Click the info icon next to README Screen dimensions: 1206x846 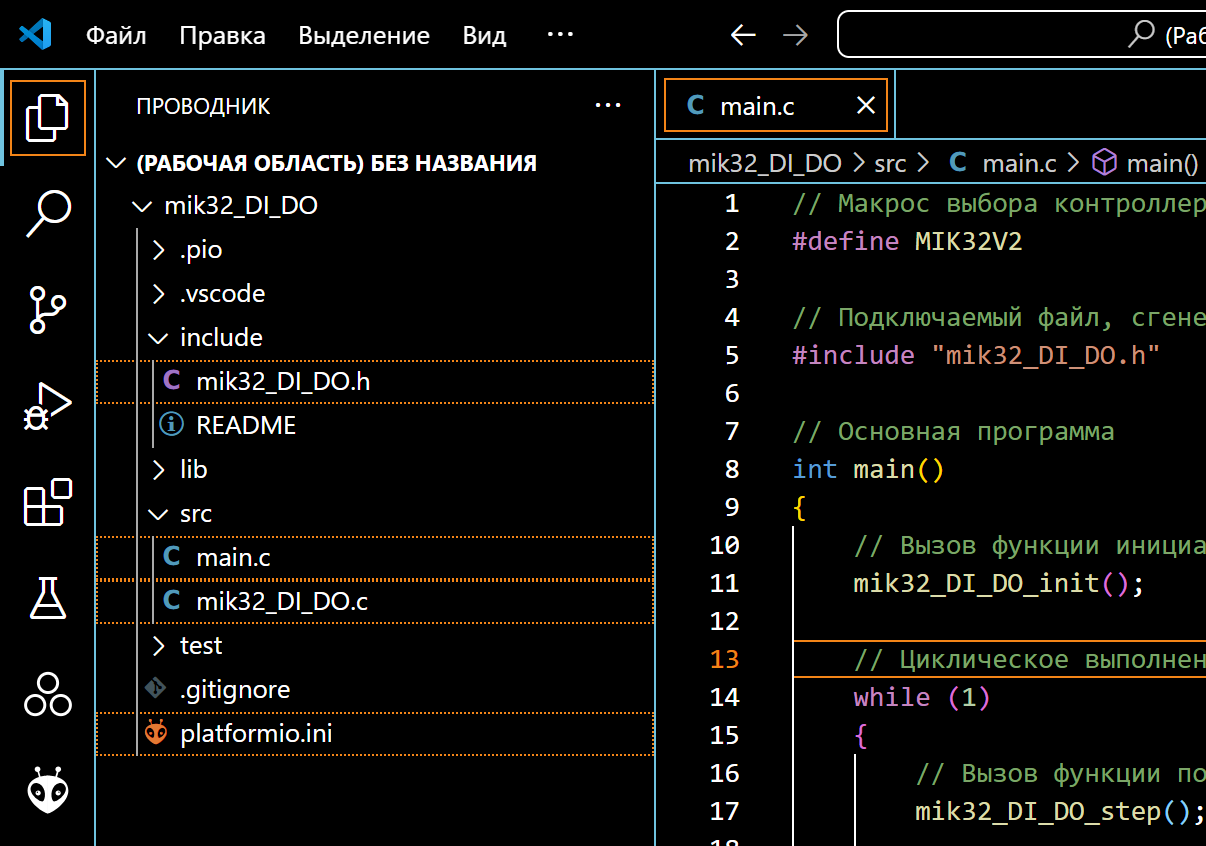click(171, 424)
